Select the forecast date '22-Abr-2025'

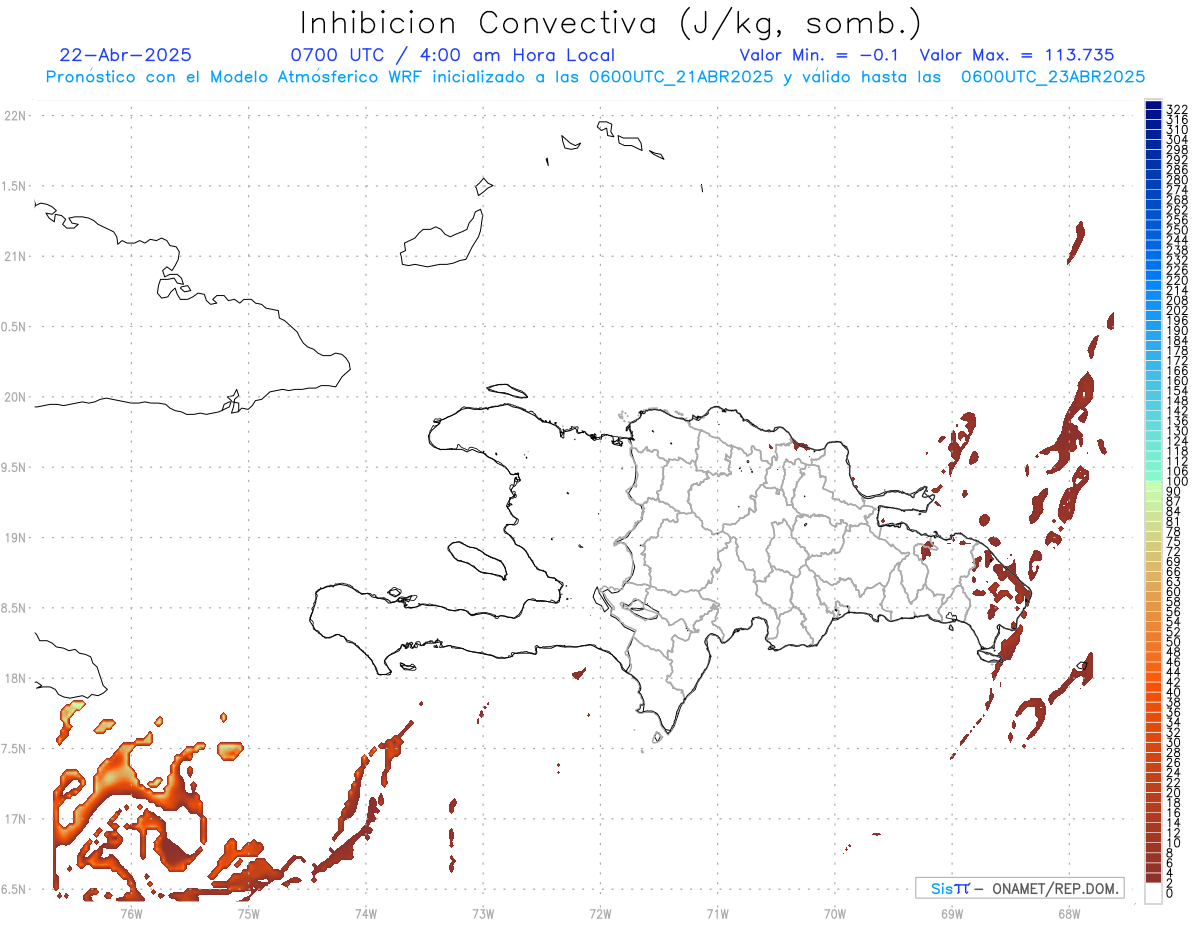point(126,56)
